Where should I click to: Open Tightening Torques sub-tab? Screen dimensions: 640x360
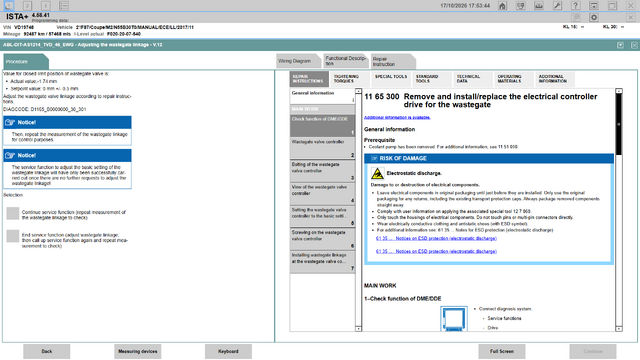pos(350,79)
